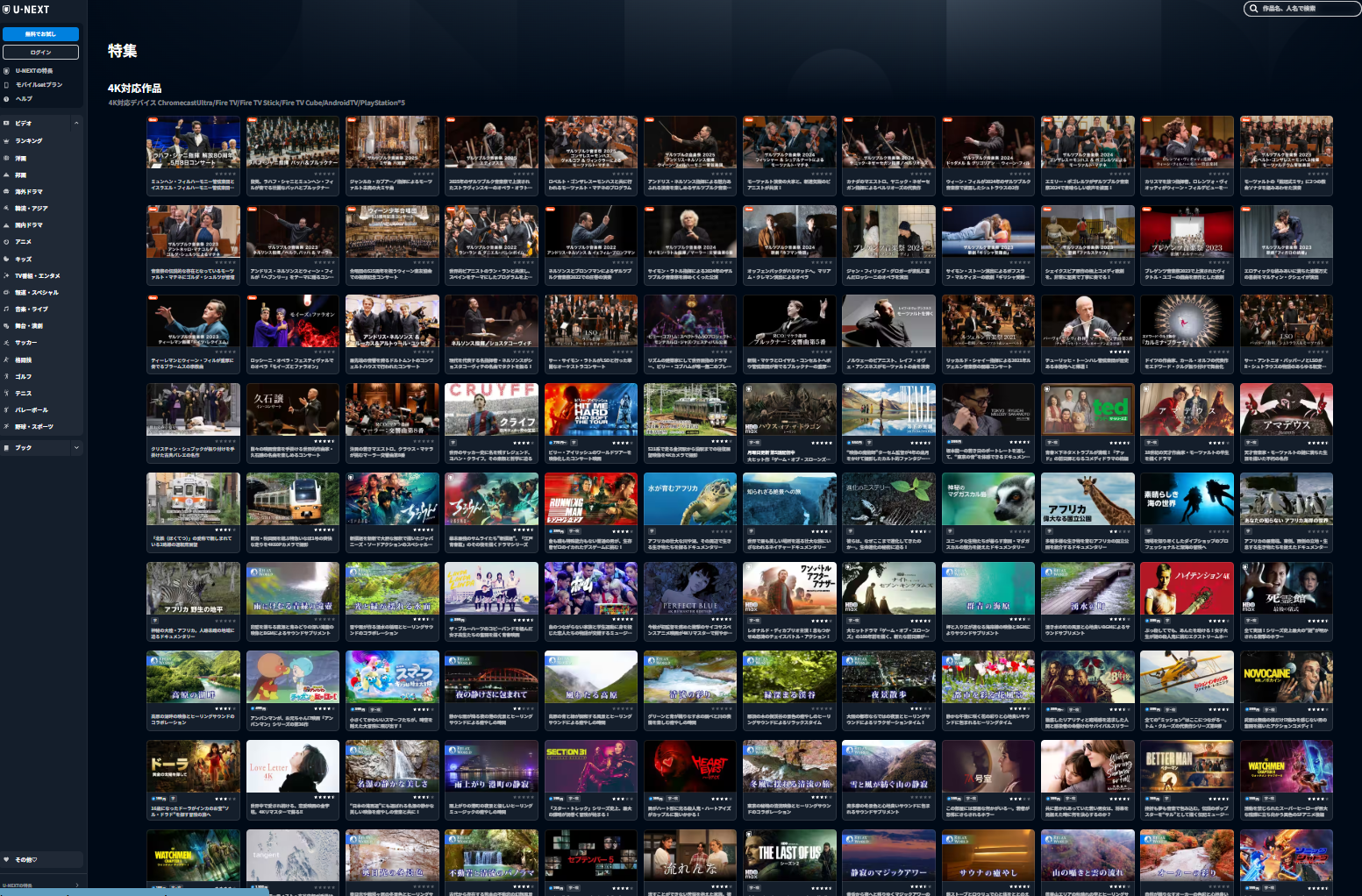The height and width of the screenshot is (896, 1362).
Task: Open the 進化のミステリー thumbnail
Action: coord(888,499)
